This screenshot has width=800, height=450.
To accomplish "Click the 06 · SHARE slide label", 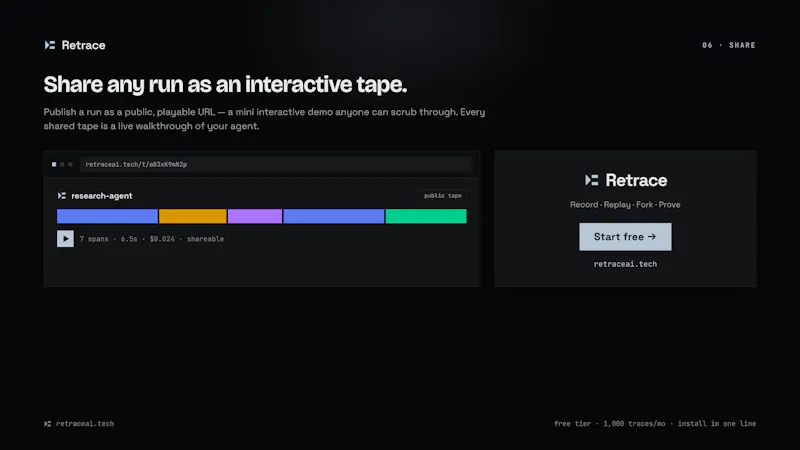I will pos(729,45).
